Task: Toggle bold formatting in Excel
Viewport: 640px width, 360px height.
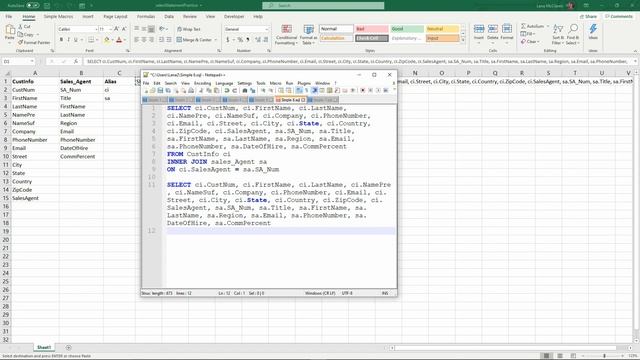Action: click(x=61, y=40)
